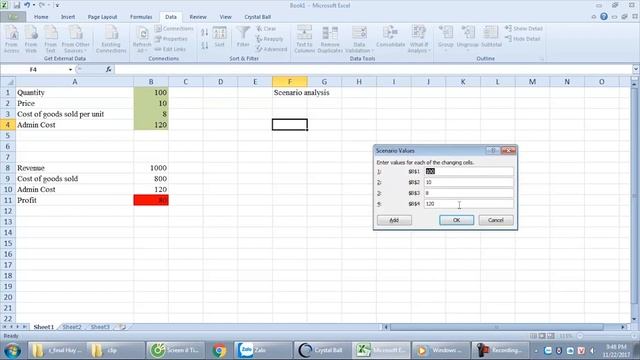The height and width of the screenshot is (360, 640).
Task: Select column header F
Action: (x=290, y=82)
